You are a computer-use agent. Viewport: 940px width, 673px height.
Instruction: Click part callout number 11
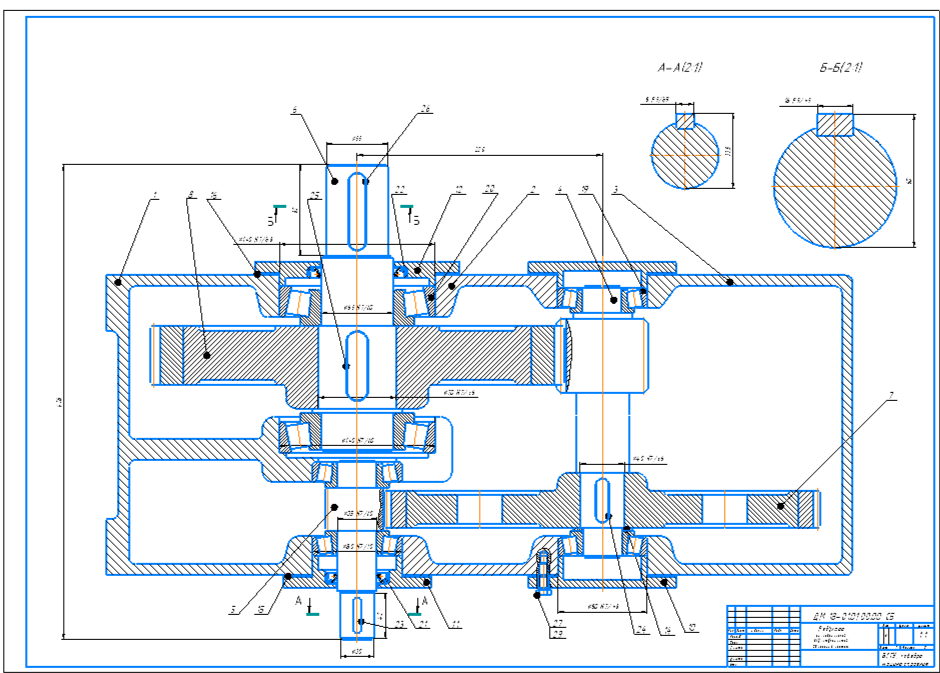[x=456, y=624]
